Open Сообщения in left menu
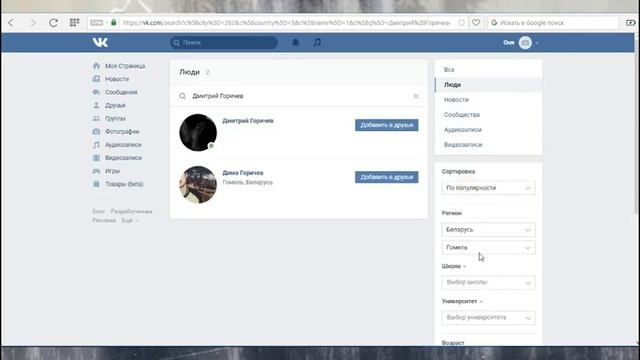This screenshot has width=640, height=360. [x=121, y=92]
